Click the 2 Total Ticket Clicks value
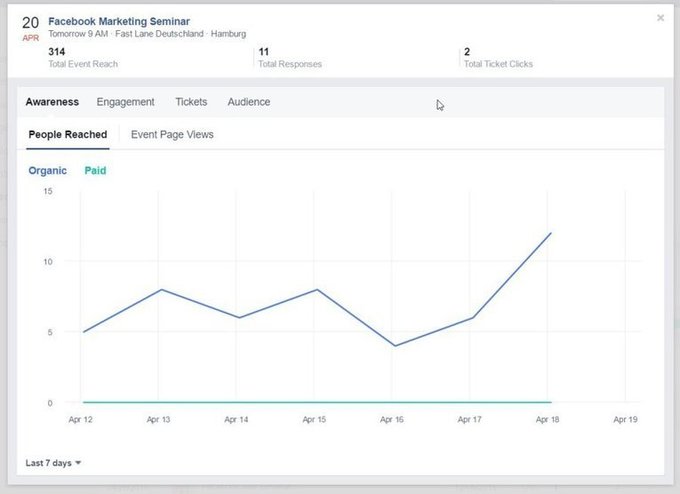 [467, 52]
